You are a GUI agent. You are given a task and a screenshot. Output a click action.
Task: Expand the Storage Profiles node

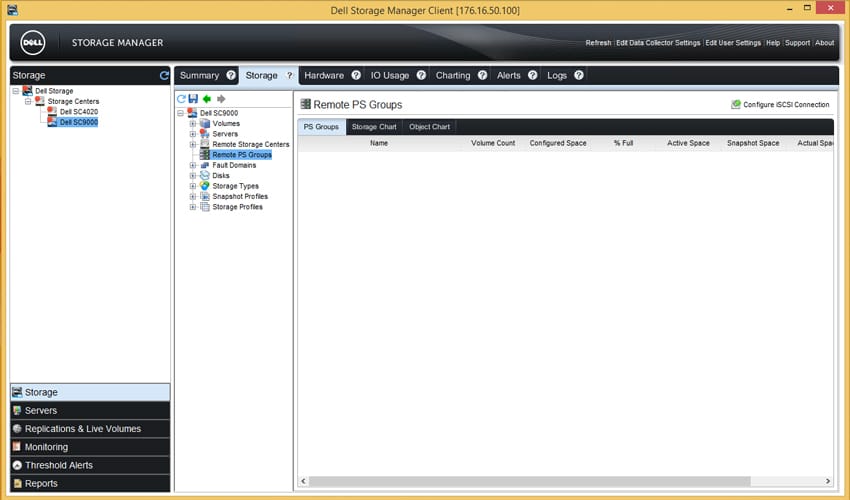point(192,207)
